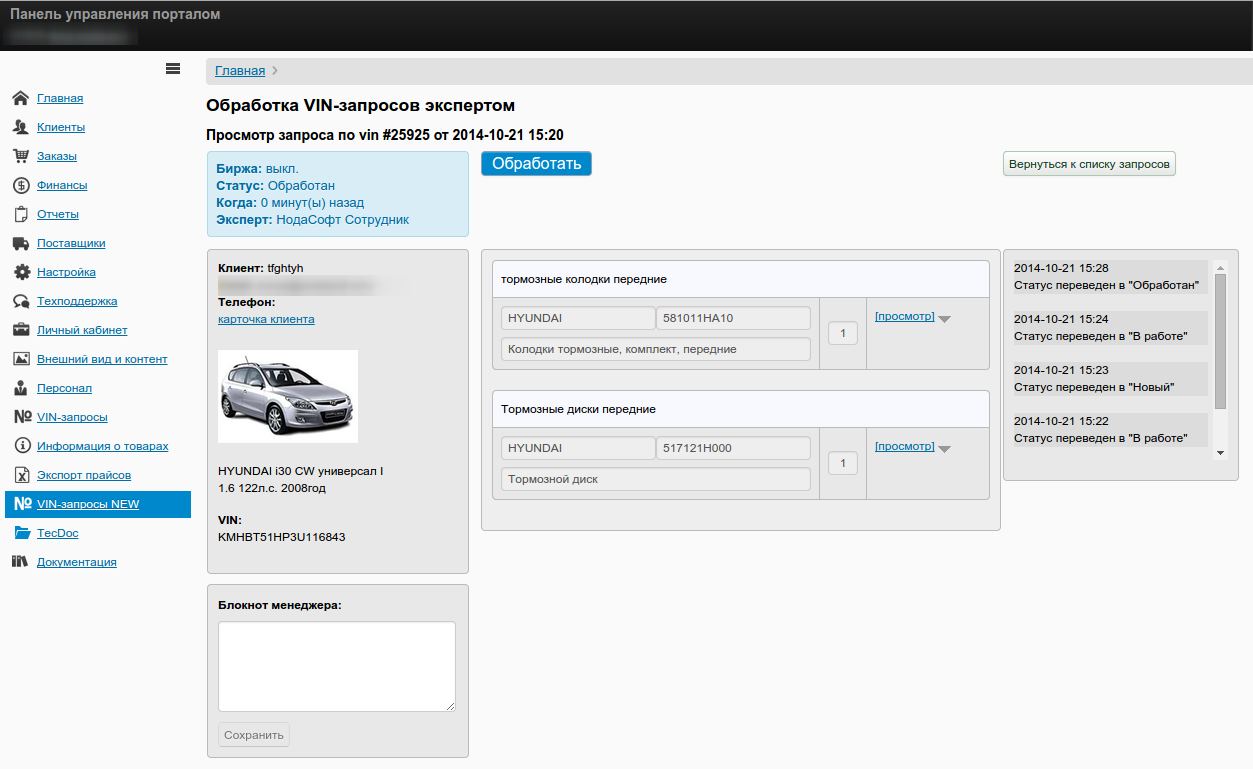Image resolution: width=1253 pixels, height=769 pixels.
Task: Click просмотр link for part 517121H000
Action: tap(904, 446)
